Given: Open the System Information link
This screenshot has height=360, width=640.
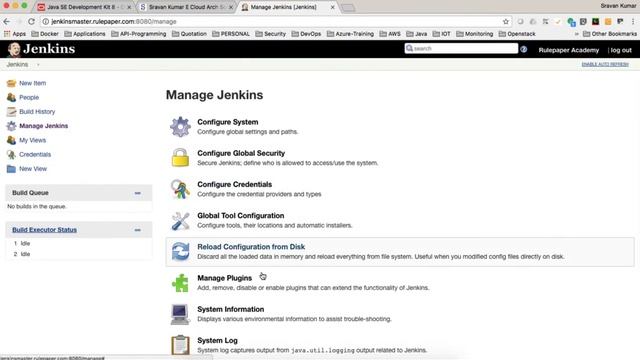Looking at the screenshot, I should click(x=231, y=309).
